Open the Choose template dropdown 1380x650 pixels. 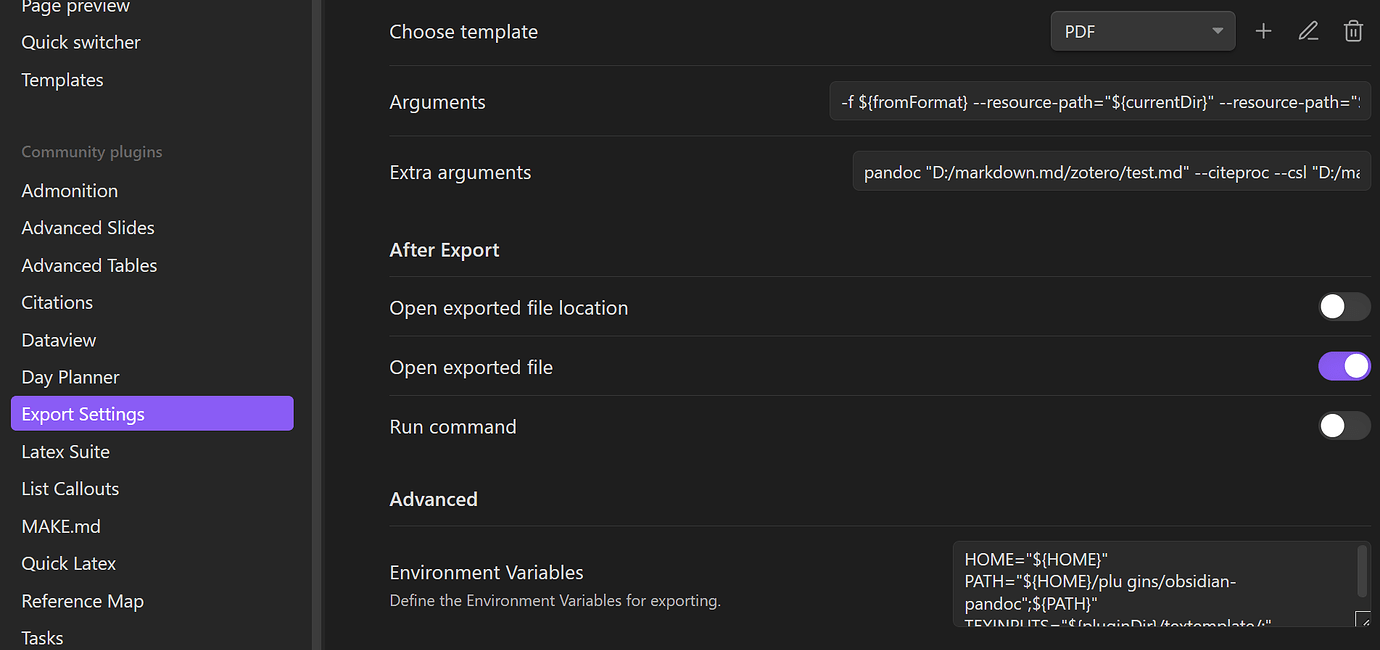1142,31
